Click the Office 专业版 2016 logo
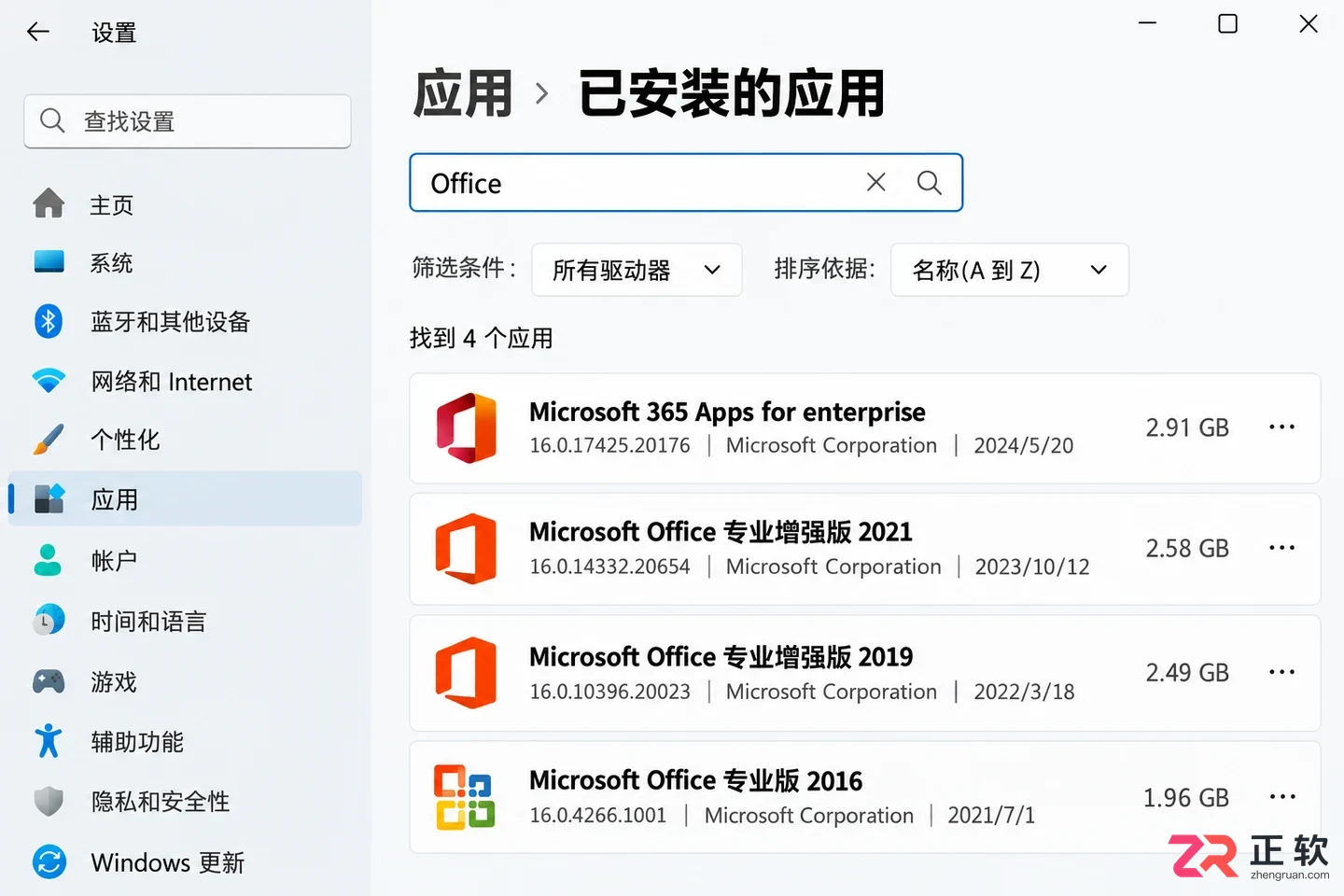The width and height of the screenshot is (1344, 896). 464,797
